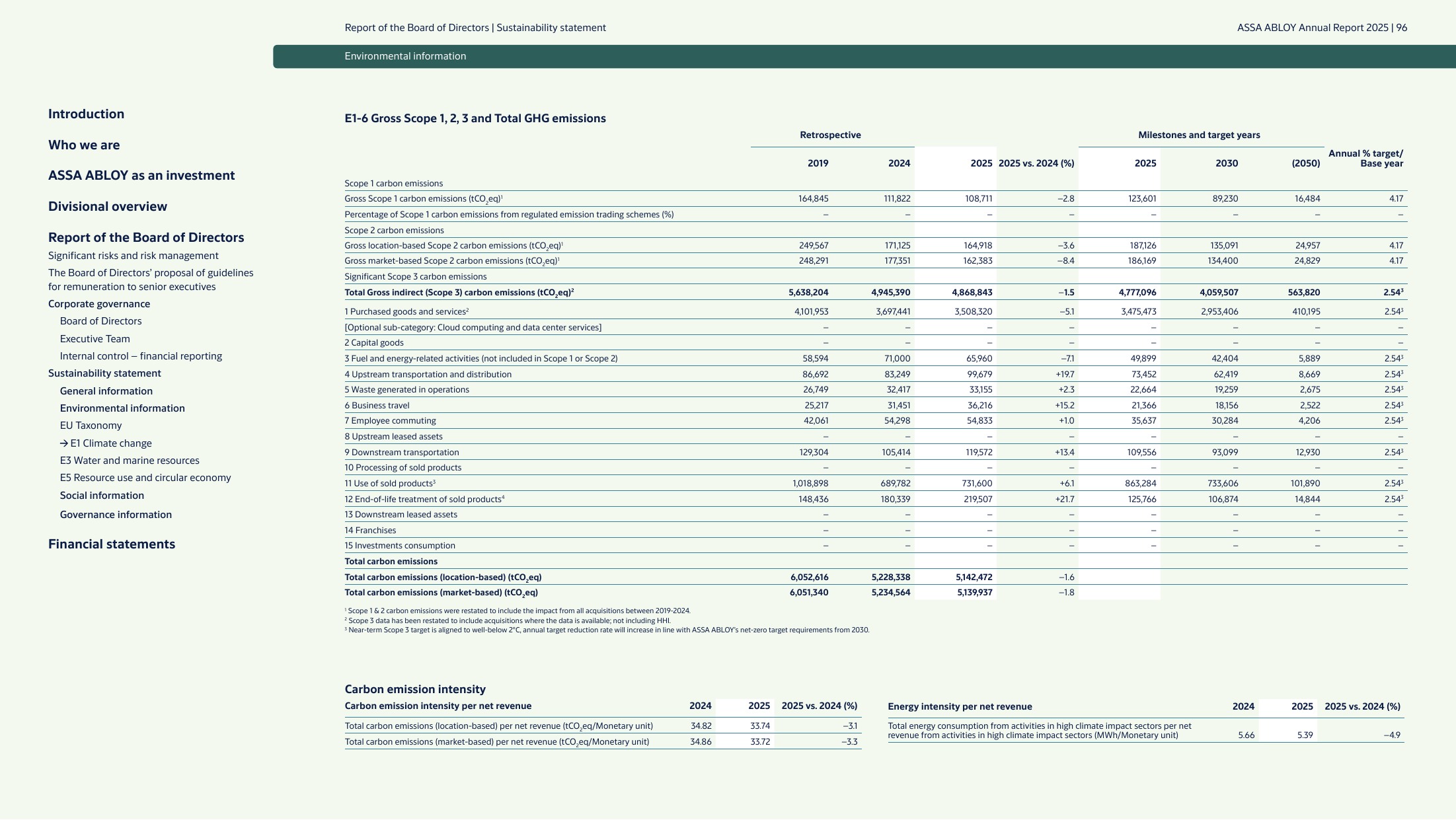Select 1 Purchased goods and services row label

pos(406,311)
